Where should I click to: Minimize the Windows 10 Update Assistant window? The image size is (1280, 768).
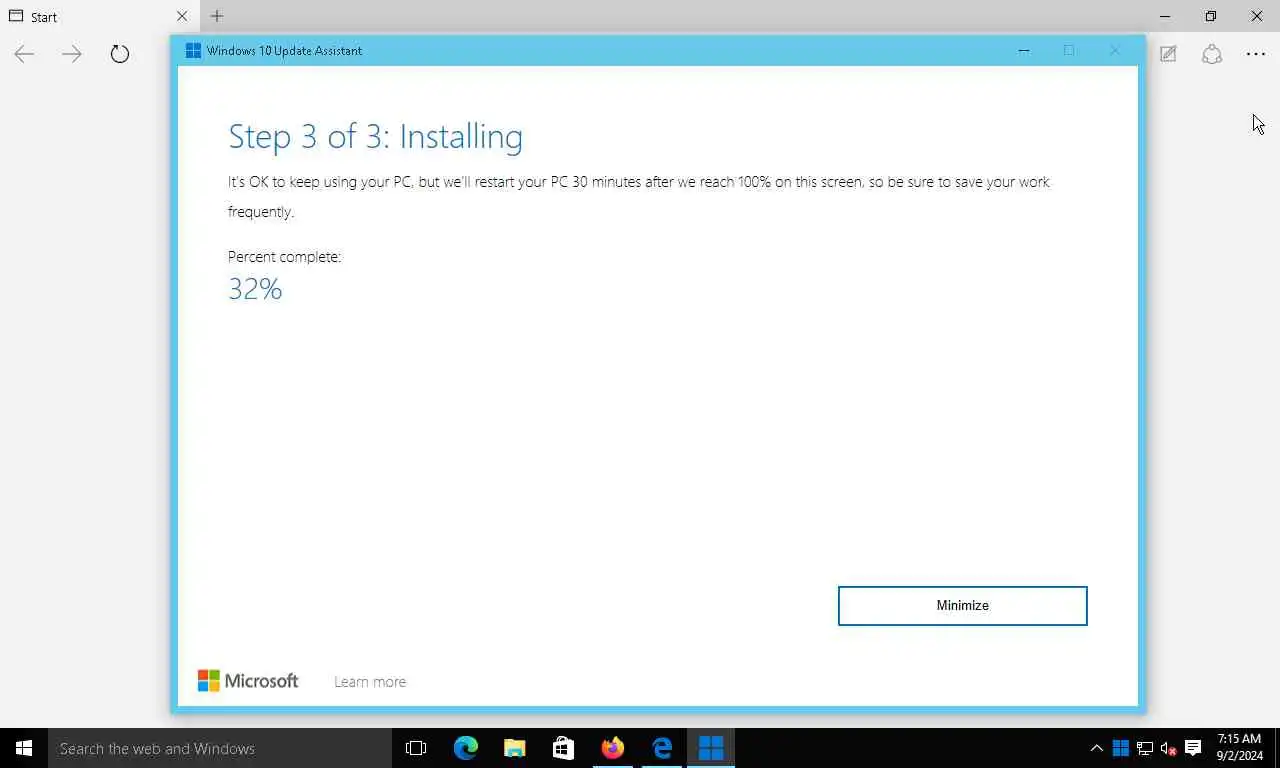pyautogui.click(x=1023, y=51)
